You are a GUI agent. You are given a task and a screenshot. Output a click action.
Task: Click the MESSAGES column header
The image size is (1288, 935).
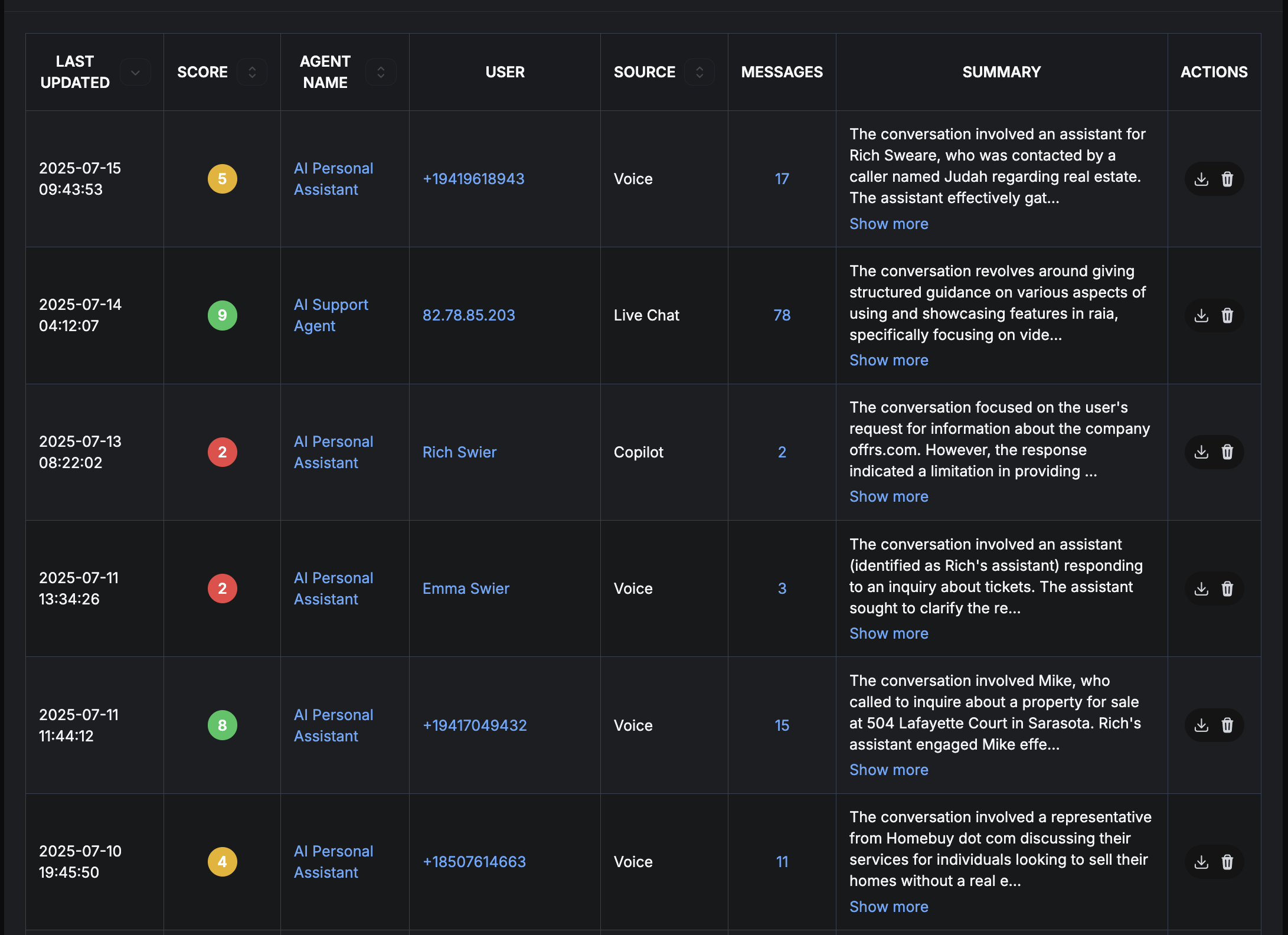[782, 72]
